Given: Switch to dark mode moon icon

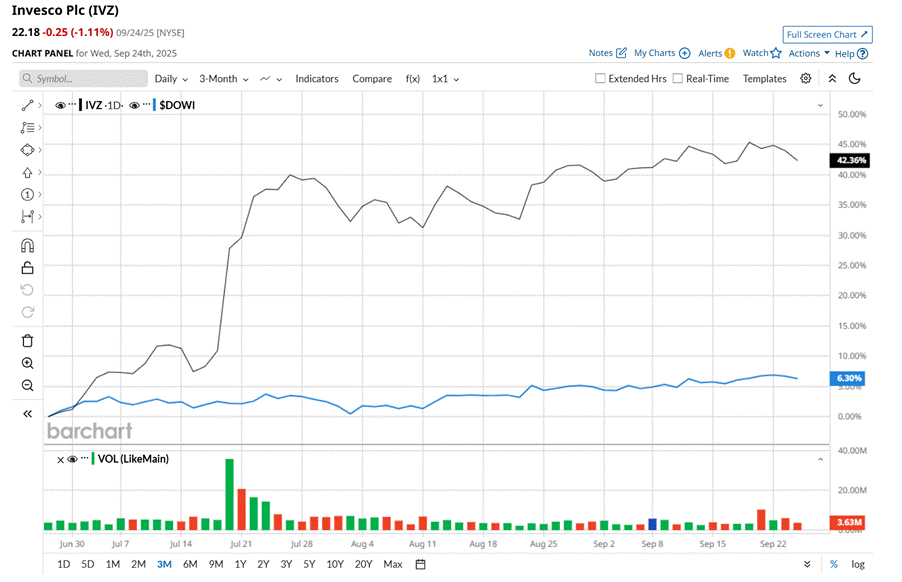Looking at the screenshot, I should pyautogui.click(x=855, y=79).
